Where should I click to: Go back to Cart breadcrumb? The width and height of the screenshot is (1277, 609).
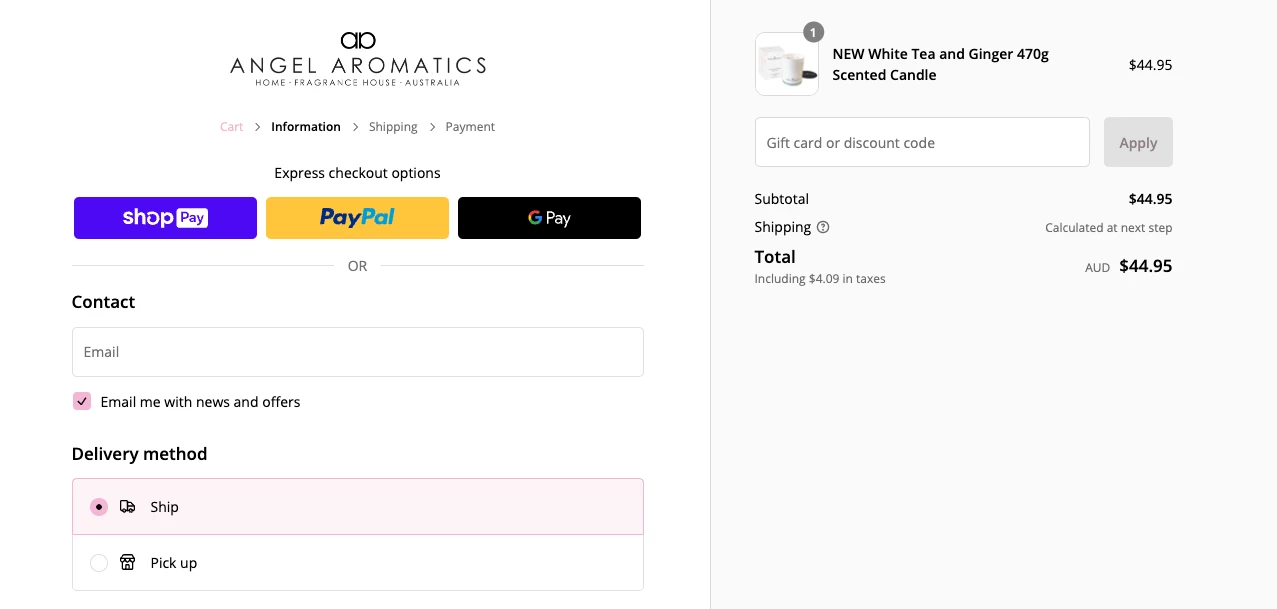coord(231,127)
